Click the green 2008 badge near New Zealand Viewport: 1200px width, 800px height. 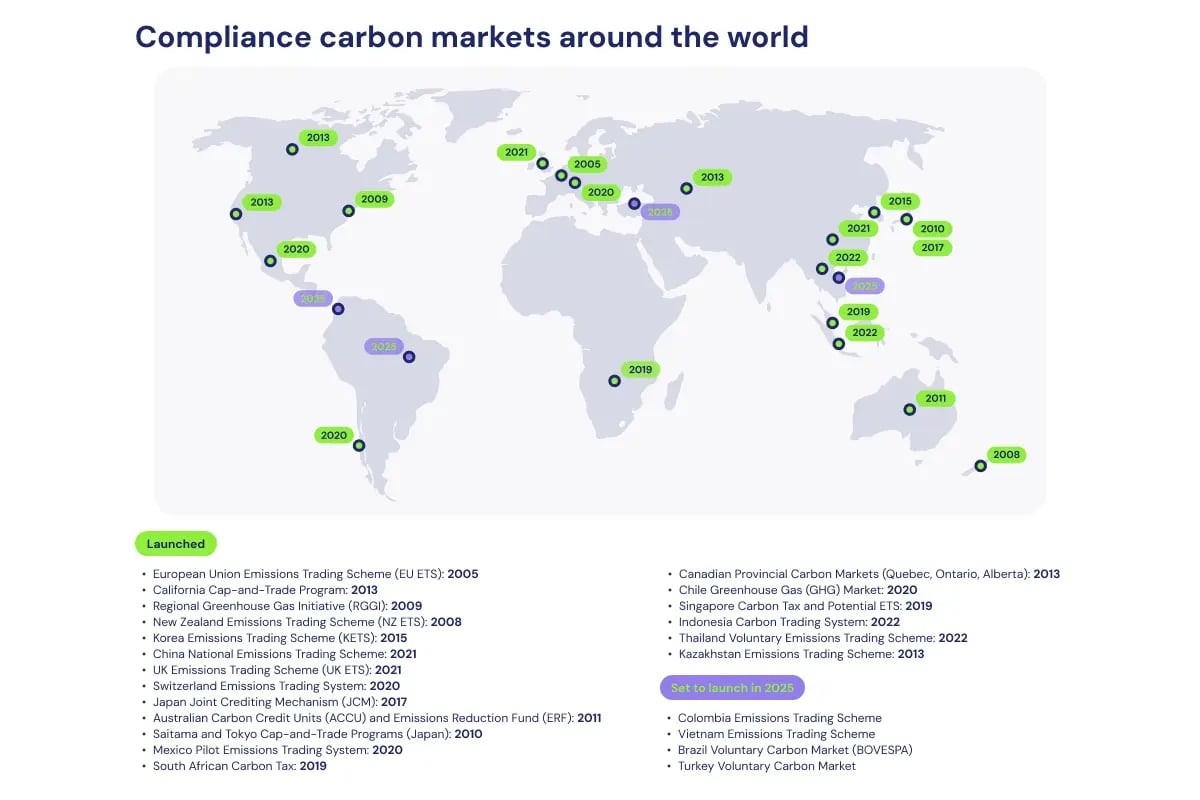click(1005, 454)
